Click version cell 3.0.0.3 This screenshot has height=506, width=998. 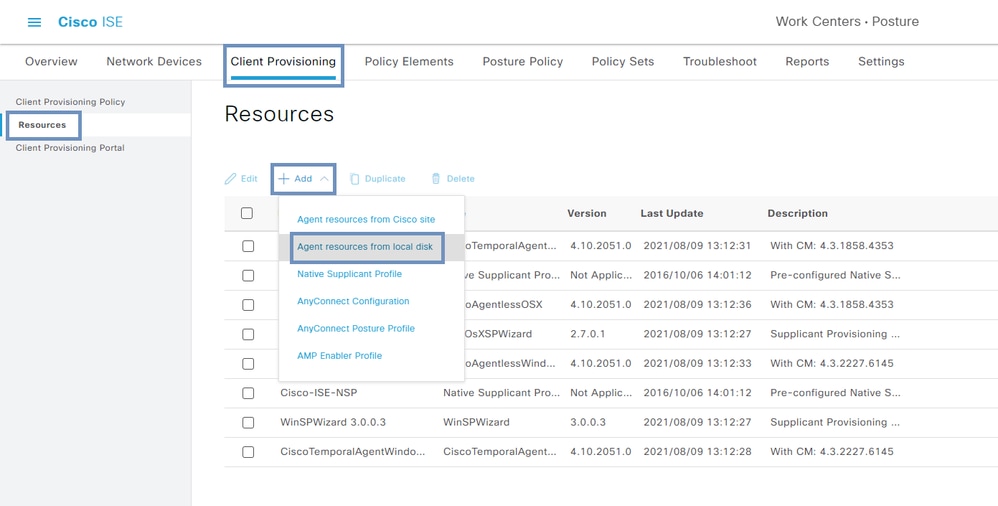(587, 423)
